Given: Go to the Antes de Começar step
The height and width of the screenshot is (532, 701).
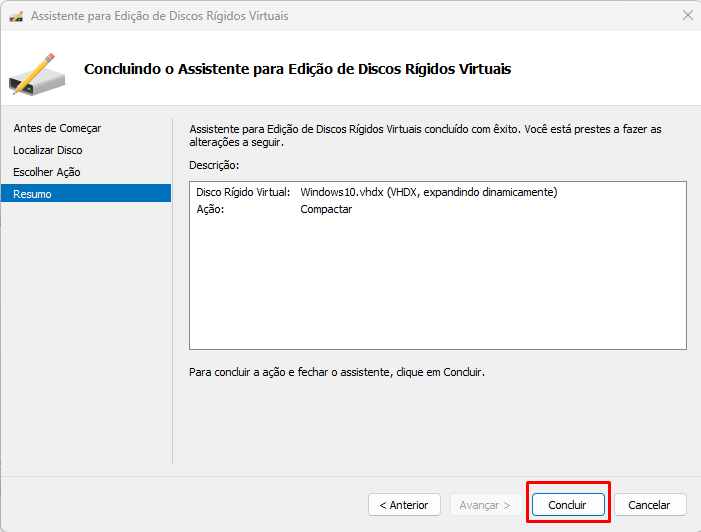Looking at the screenshot, I should [x=57, y=128].
